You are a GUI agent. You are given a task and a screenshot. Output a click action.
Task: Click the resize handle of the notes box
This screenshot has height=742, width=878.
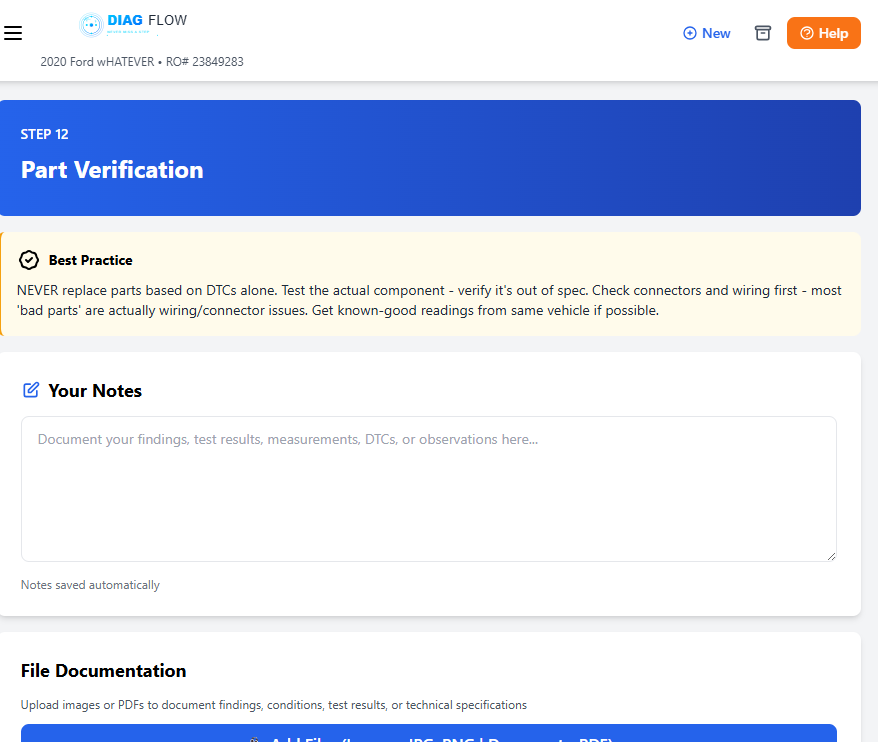coord(830,555)
